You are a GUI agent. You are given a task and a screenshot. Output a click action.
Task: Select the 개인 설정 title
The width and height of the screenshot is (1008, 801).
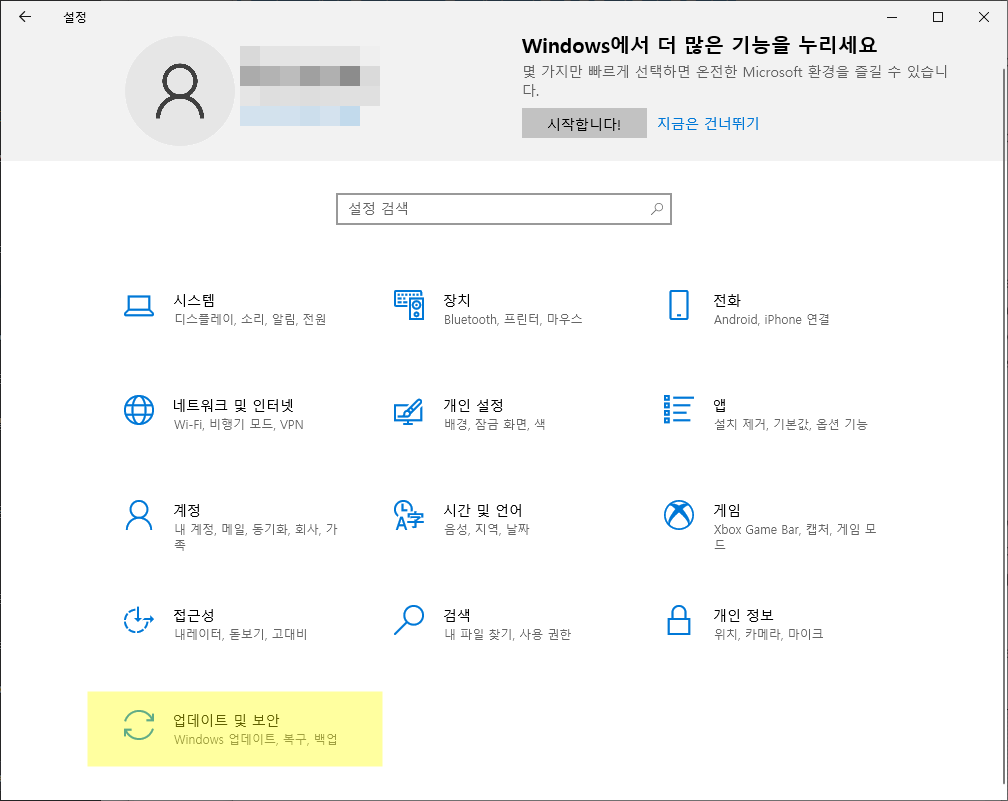point(473,405)
